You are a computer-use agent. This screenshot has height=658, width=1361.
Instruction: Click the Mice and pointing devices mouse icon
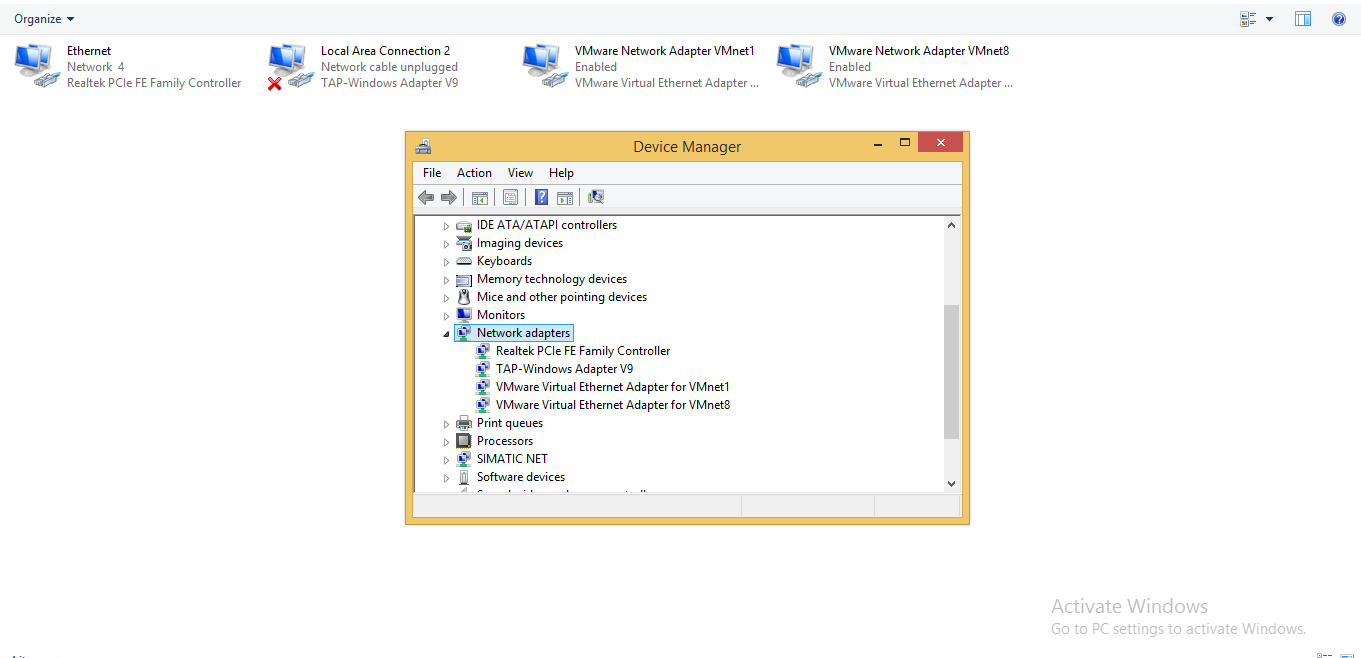(464, 297)
